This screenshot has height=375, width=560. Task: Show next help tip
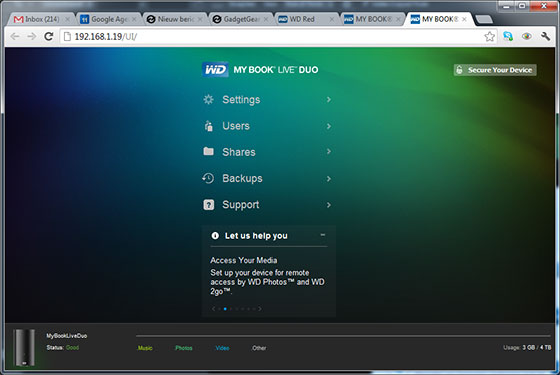(x=260, y=309)
